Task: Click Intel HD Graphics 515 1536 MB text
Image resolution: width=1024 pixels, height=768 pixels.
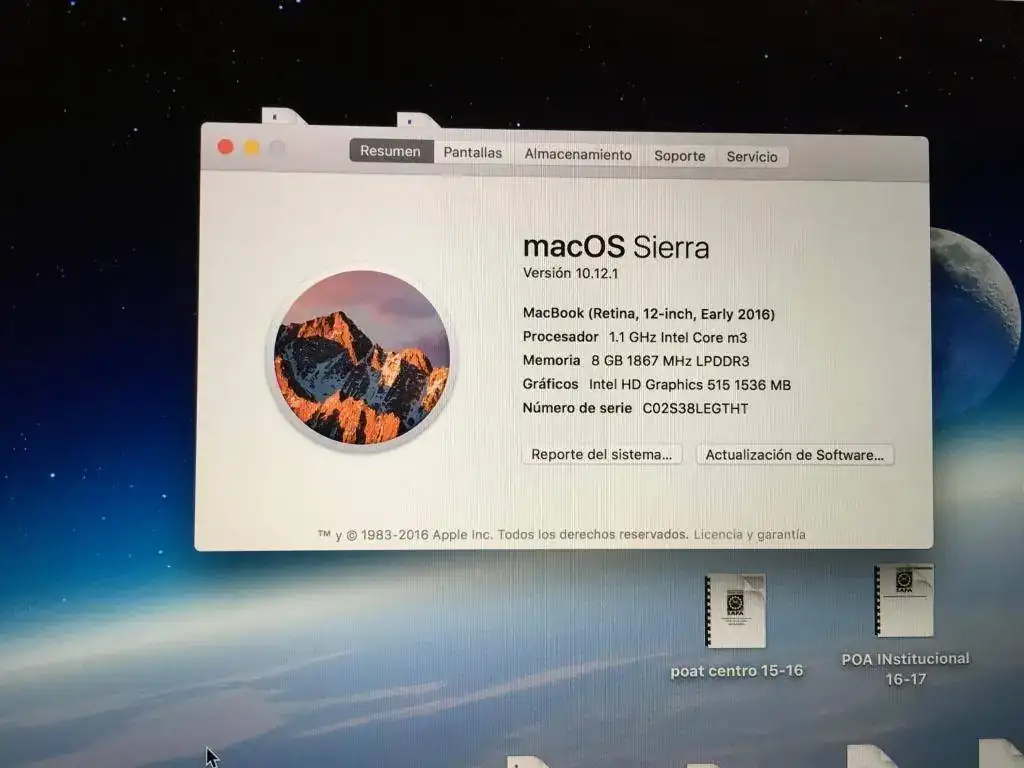Action: pos(690,385)
